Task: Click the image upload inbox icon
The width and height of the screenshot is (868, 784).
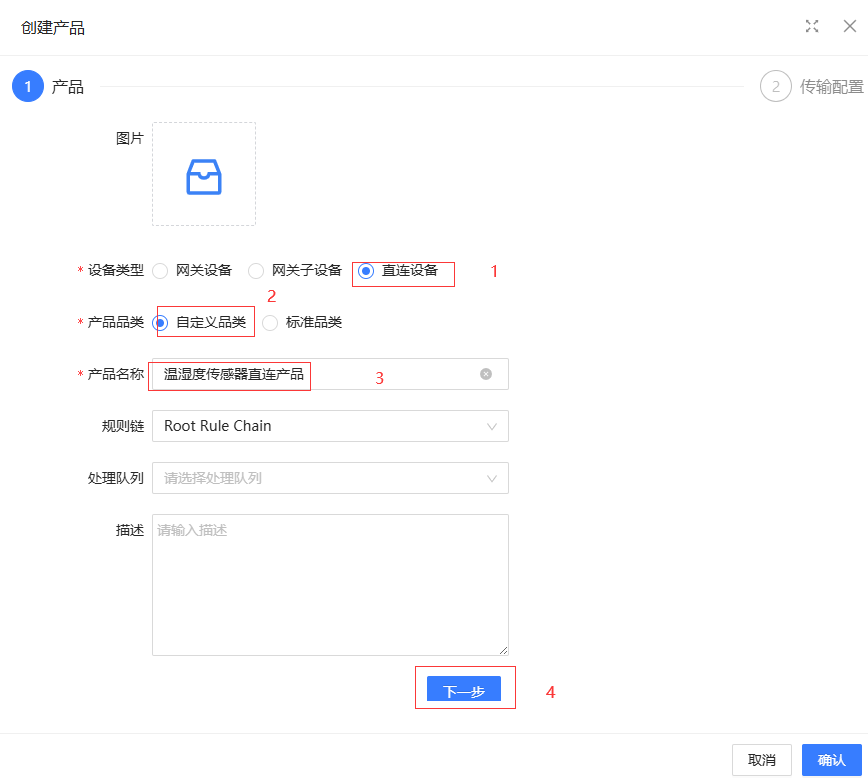Action: tap(204, 176)
